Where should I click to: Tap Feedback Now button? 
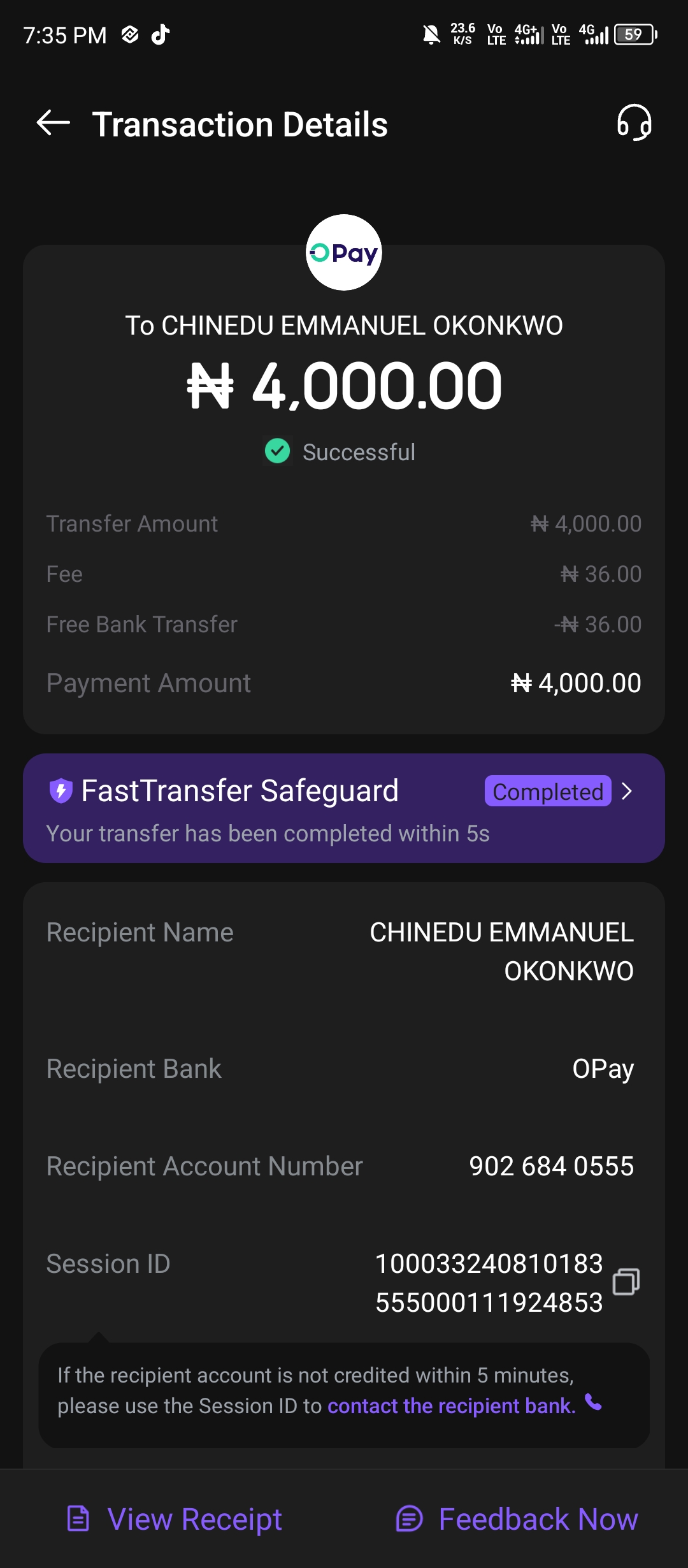tap(538, 1519)
